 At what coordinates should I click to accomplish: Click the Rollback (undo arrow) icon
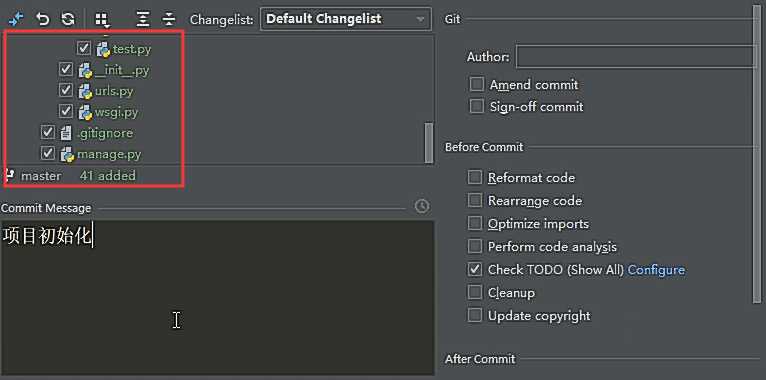pos(43,20)
